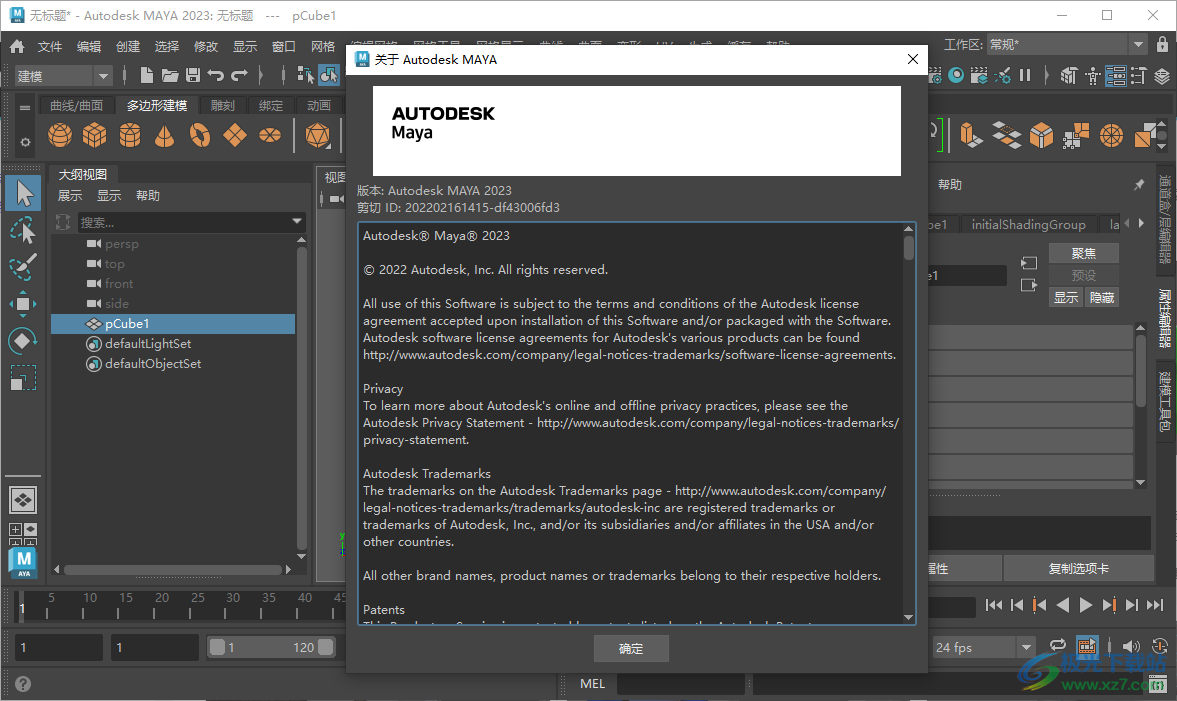Click the polygon torus shelf icon
Image resolution: width=1177 pixels, height=701 pixels.
(x=200, y=135)
